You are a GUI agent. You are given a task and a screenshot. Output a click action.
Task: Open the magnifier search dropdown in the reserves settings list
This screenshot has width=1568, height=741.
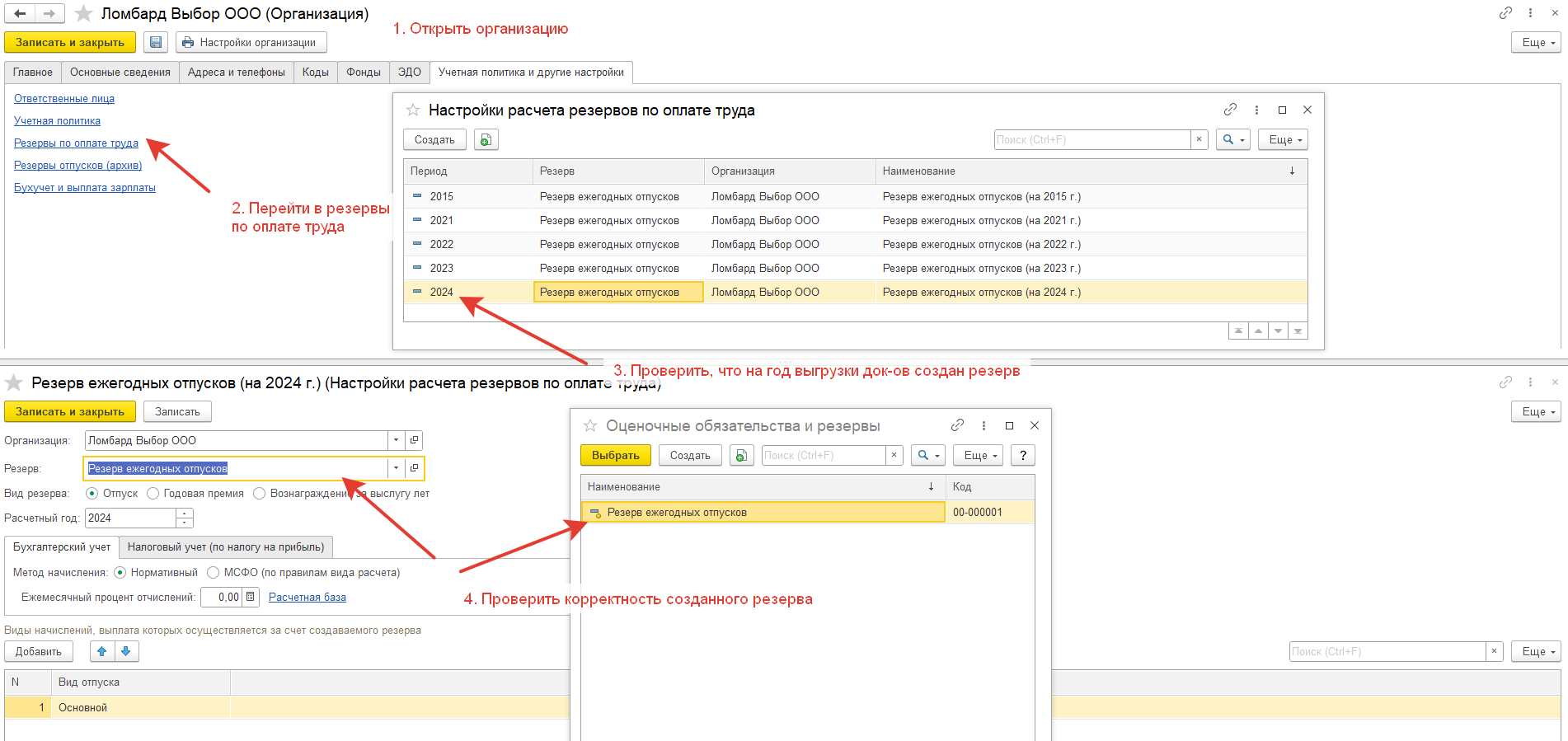(x=1233, y=140)
